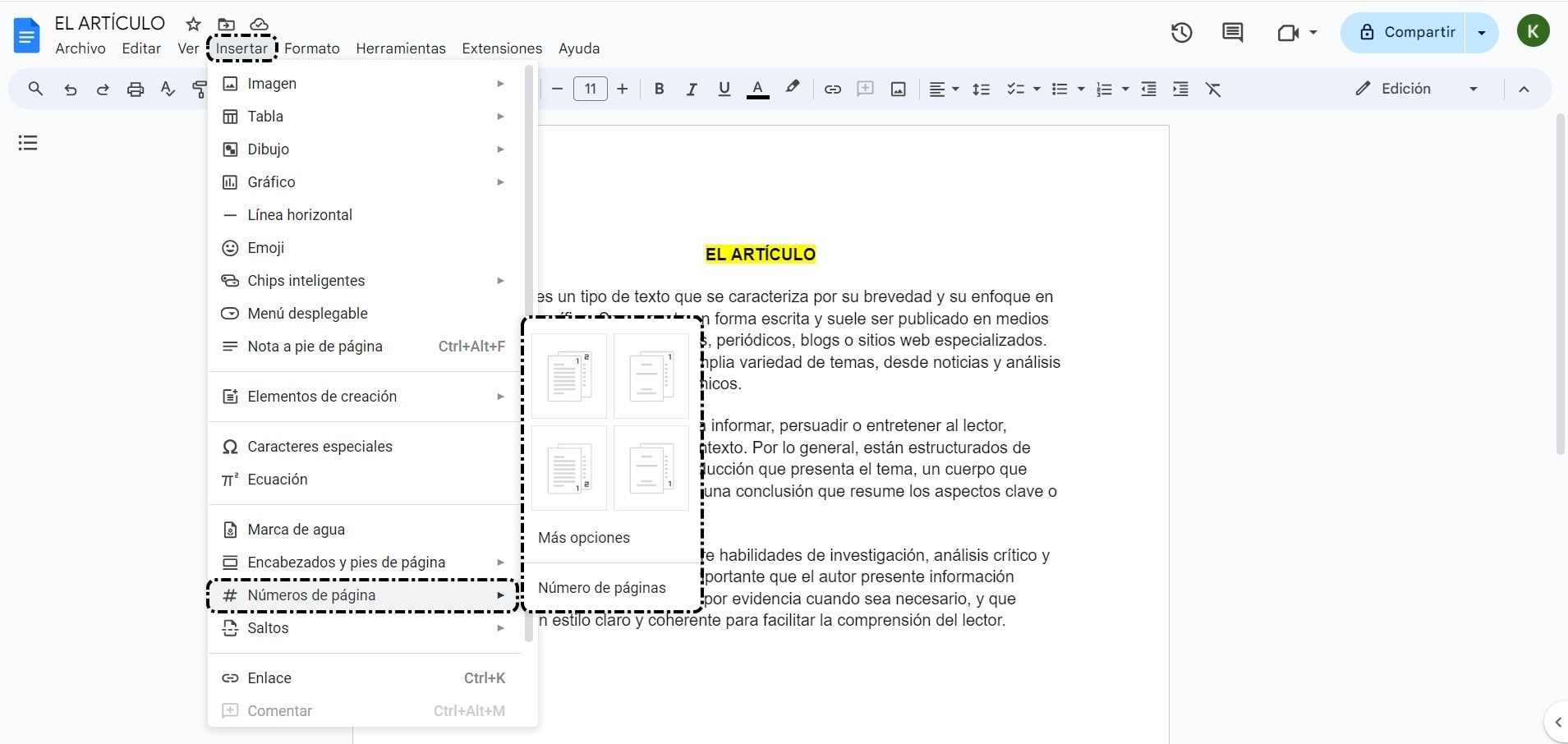Add a comment using the toolbar icon
This screenshot has height=744, width=1568.
click(x=865, y=89)
